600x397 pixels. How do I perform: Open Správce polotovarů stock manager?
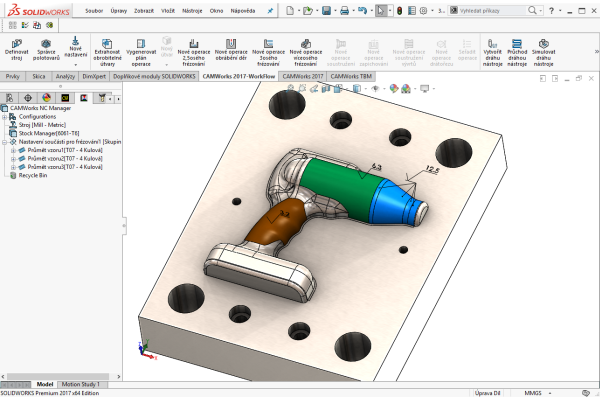point(46,50)
